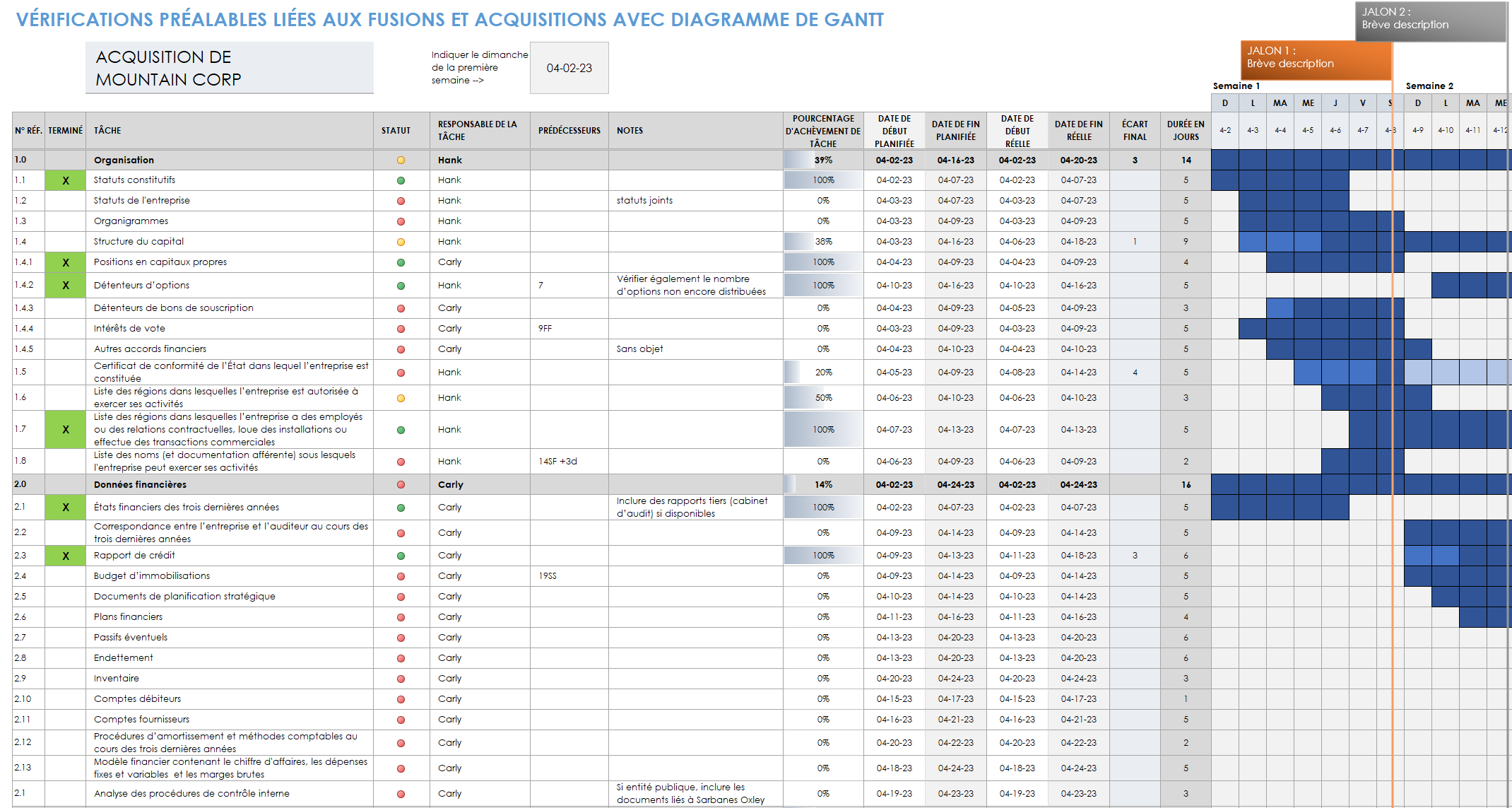The width and height of the screenshot is (1512, 808).
Task: Select the Passifs éventuels task cell
Action: click(230, 638)
